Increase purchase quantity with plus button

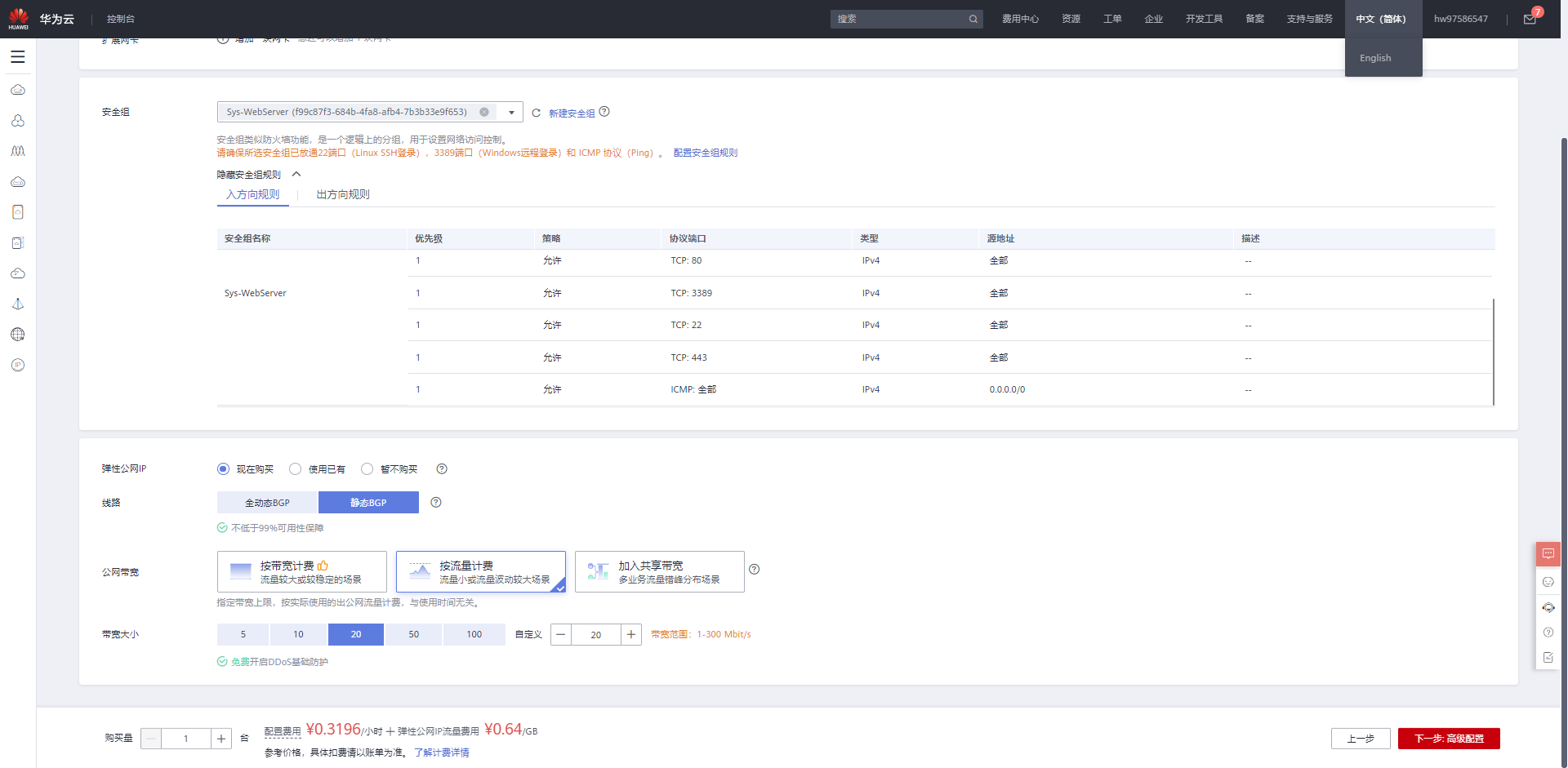click(x=221, y=739)
